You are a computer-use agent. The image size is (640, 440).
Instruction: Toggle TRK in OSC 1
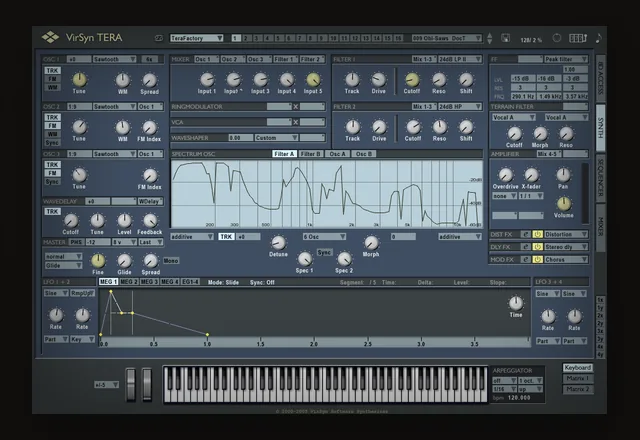click(52, 71)
